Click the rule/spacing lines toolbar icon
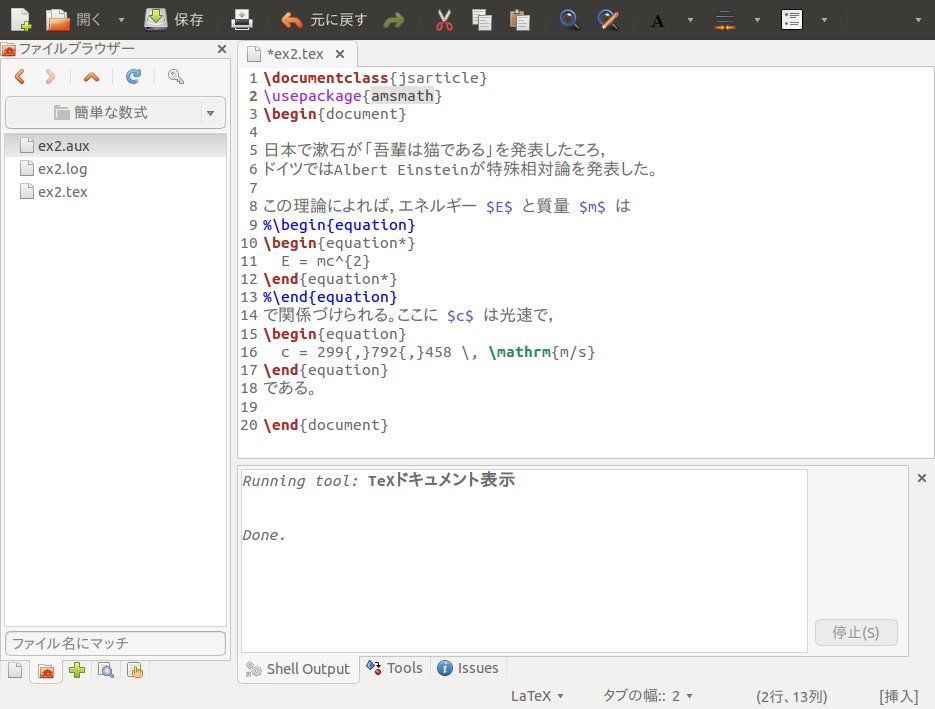Viewport: 935px width, 709px height. pos(725,20)
